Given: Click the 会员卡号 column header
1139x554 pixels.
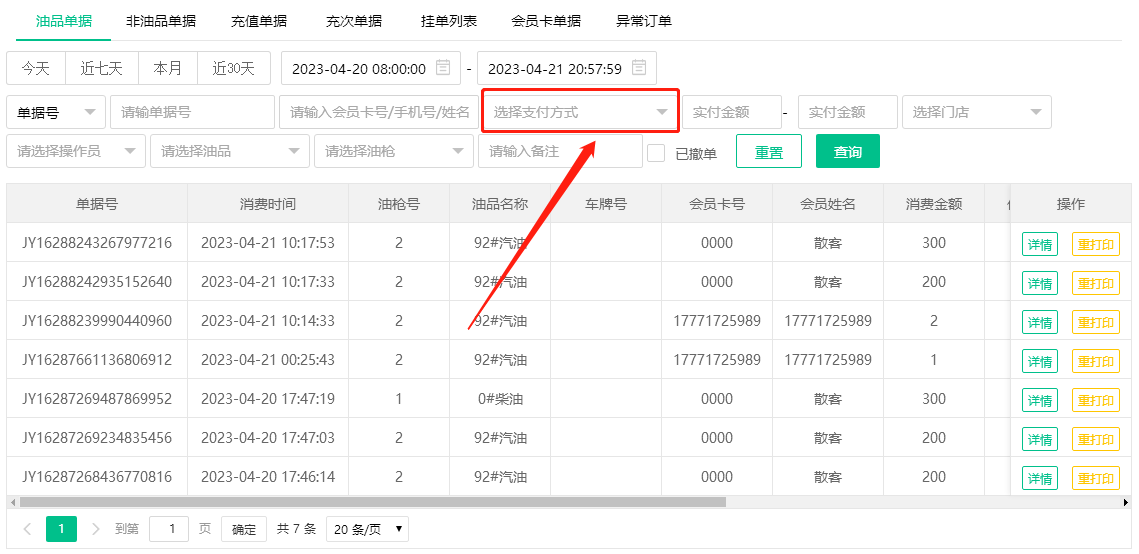Looking at the screenshot, I should 717,203.
